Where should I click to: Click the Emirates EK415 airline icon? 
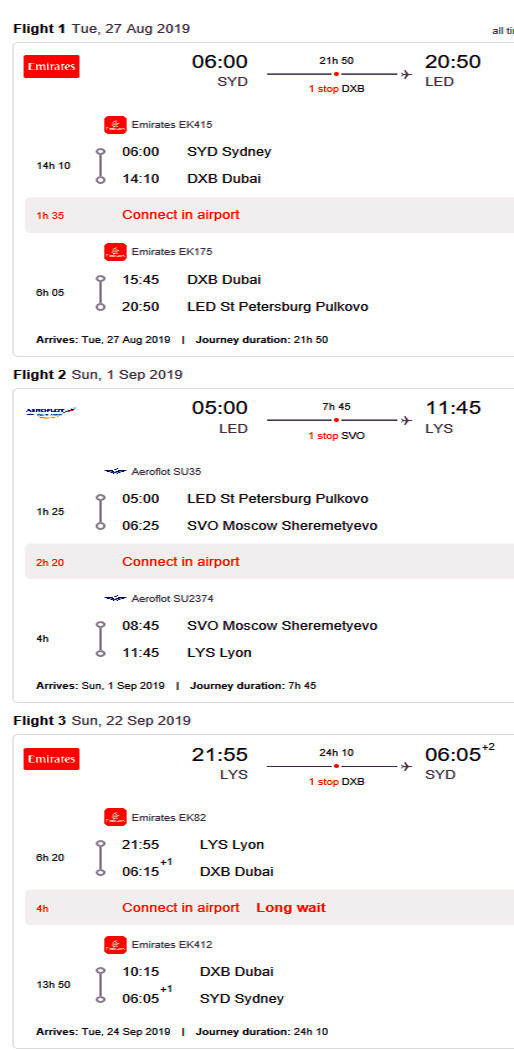115,125
